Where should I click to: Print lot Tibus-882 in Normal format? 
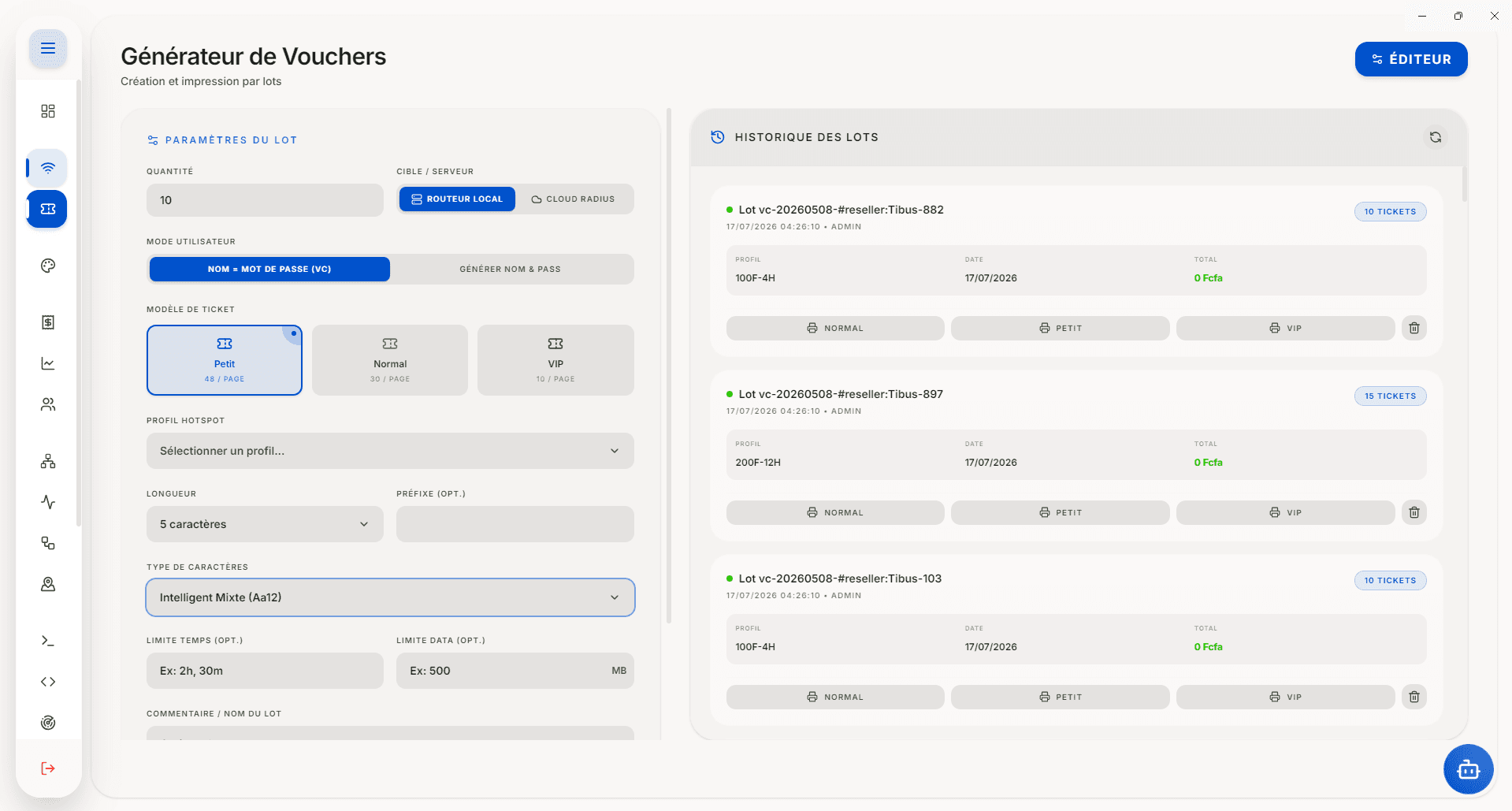pyautogui.click(x=835, y=328)
